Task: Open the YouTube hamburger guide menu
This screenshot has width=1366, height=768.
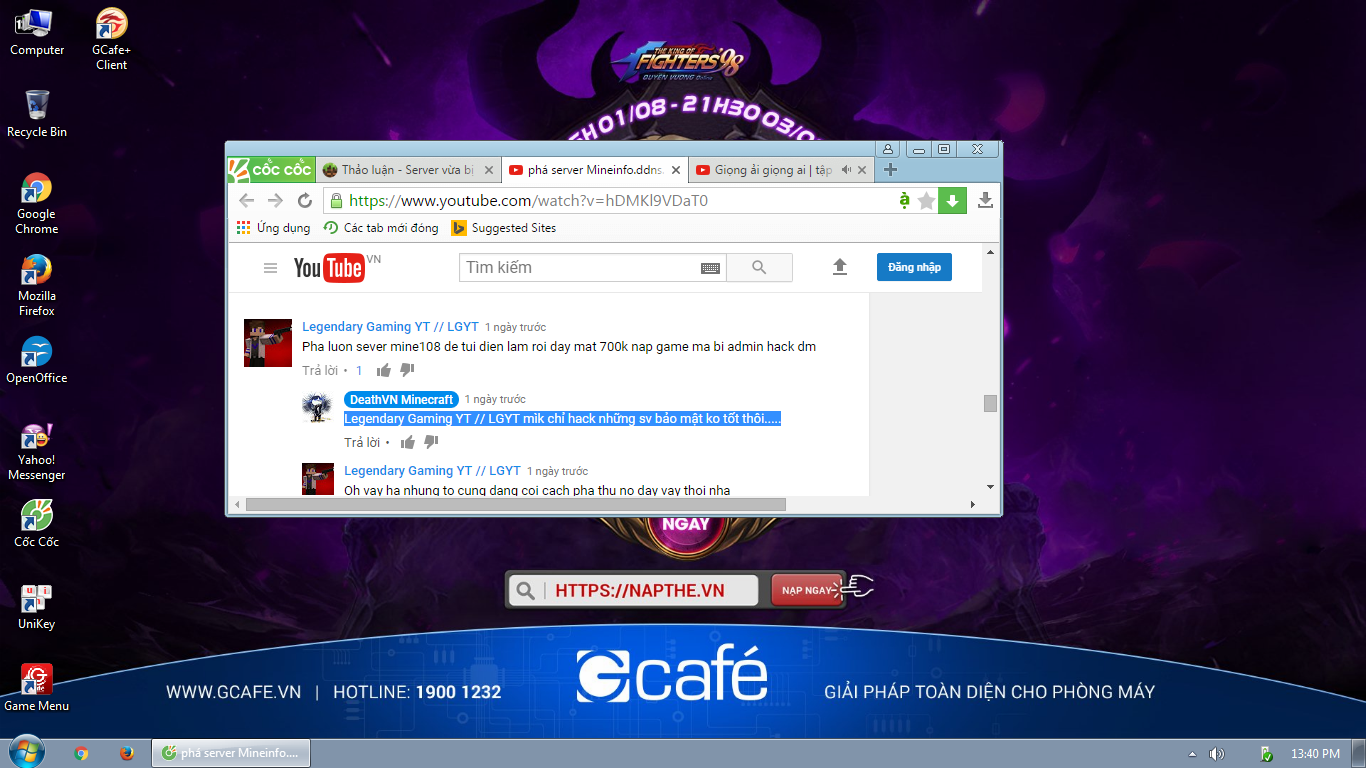Action: (x=270, y=268)
